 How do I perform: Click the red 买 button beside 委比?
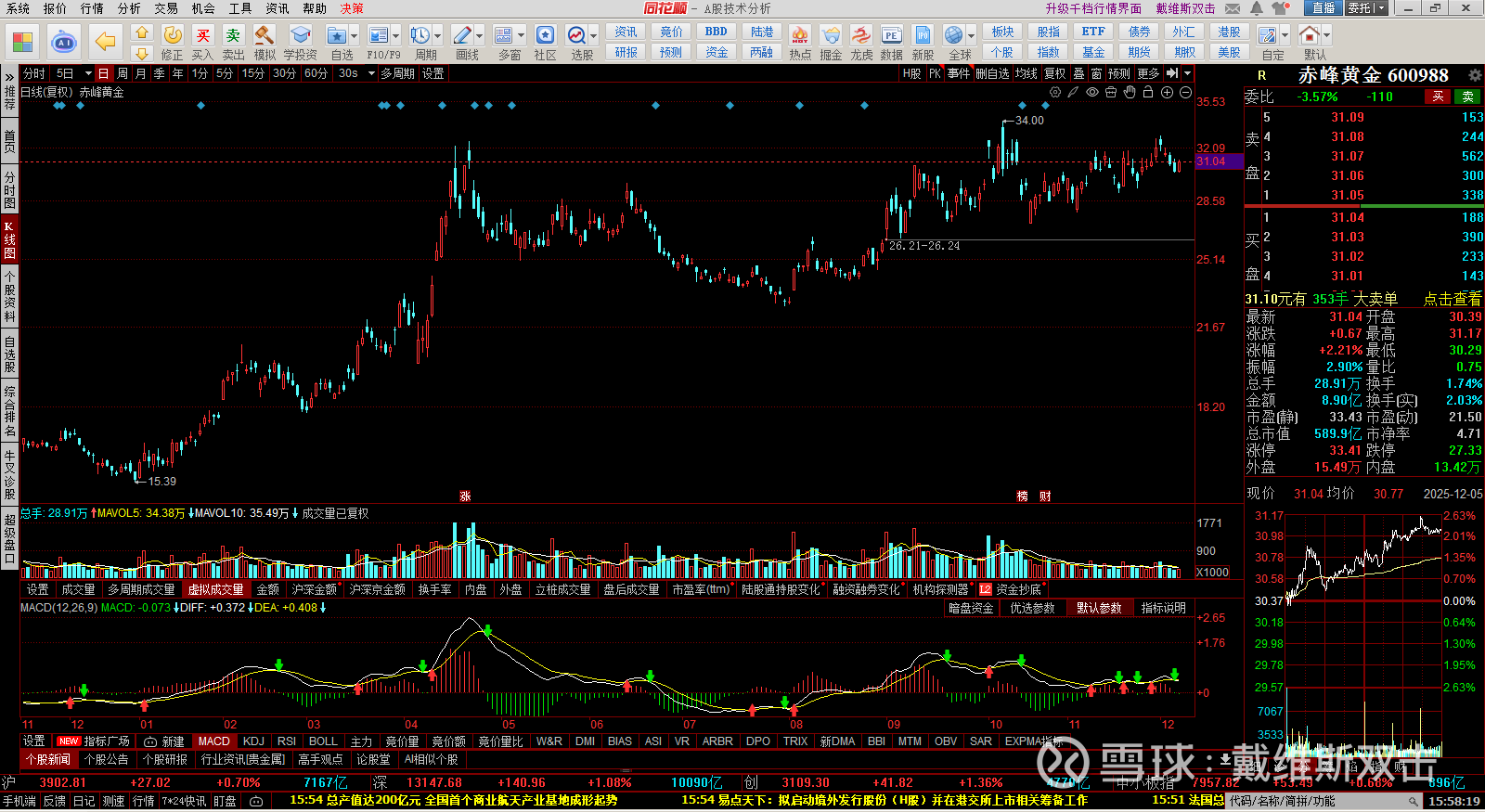[x=1439, y=97]
